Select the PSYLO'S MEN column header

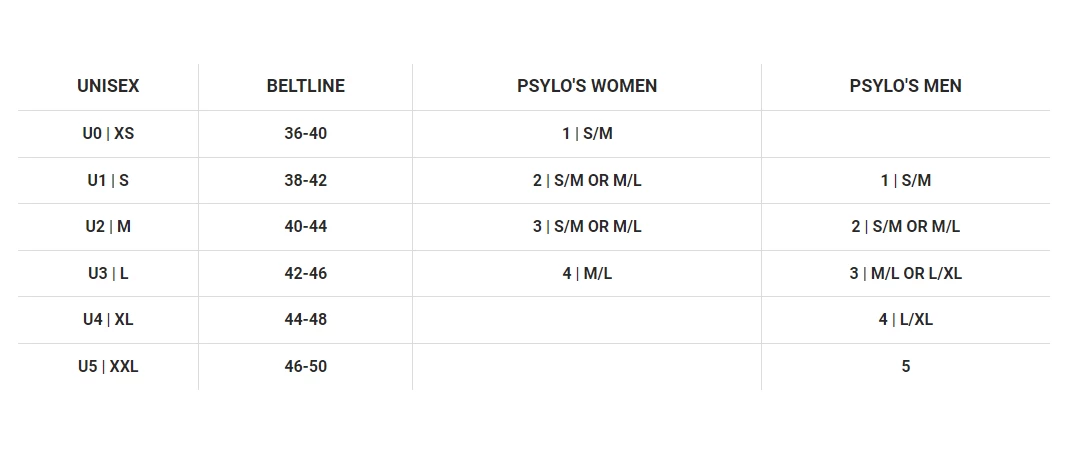click(x=905, y=86)
